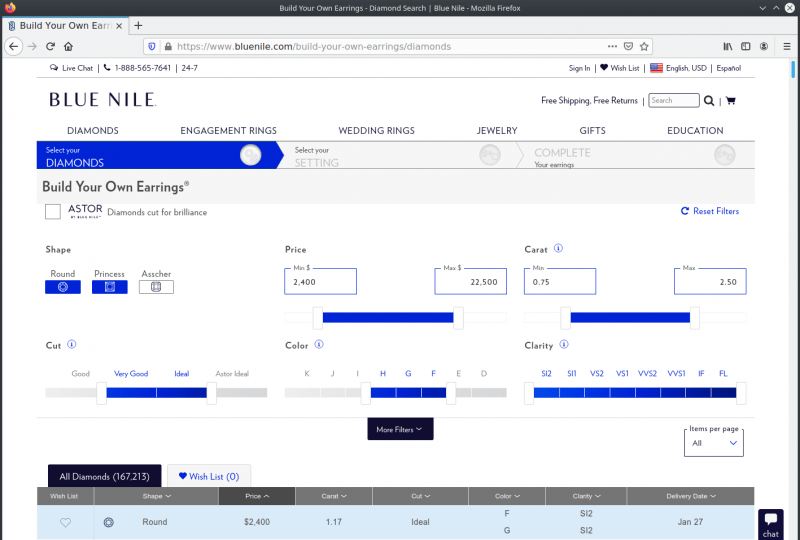Sort results by Delivery Date column
Viewport: 800px width, 540px height.
click(x=691, y=496)
